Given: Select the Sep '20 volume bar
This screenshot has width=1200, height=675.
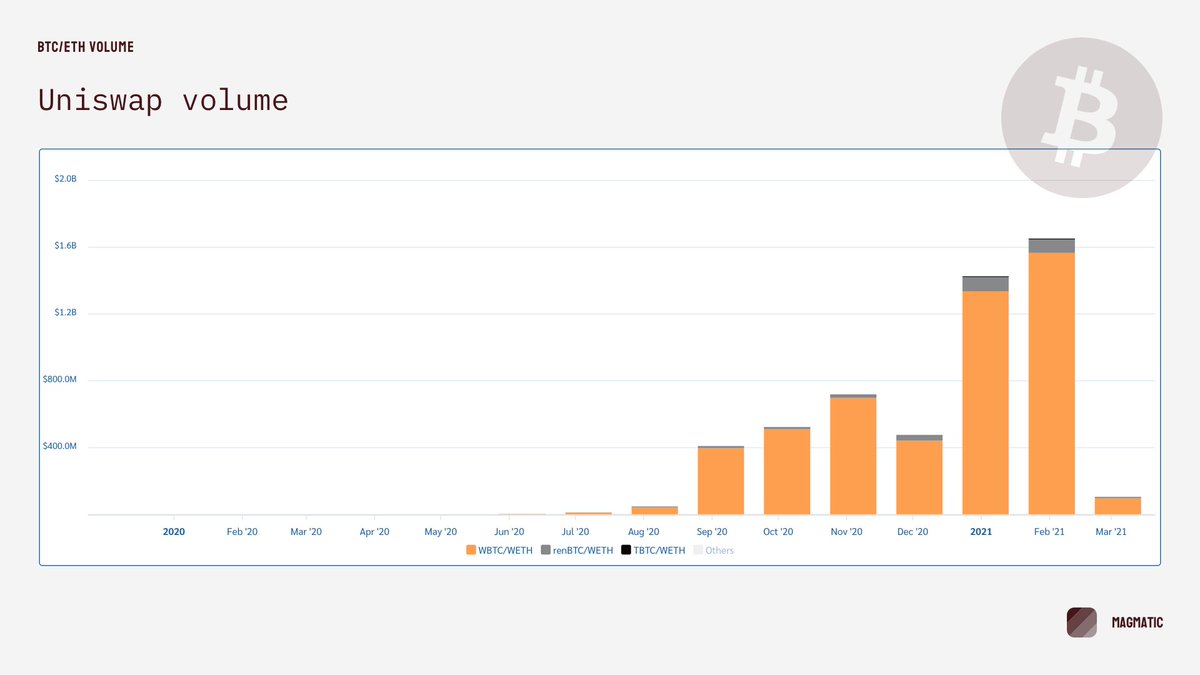Looking at the screenshot, I should point(721,480).
